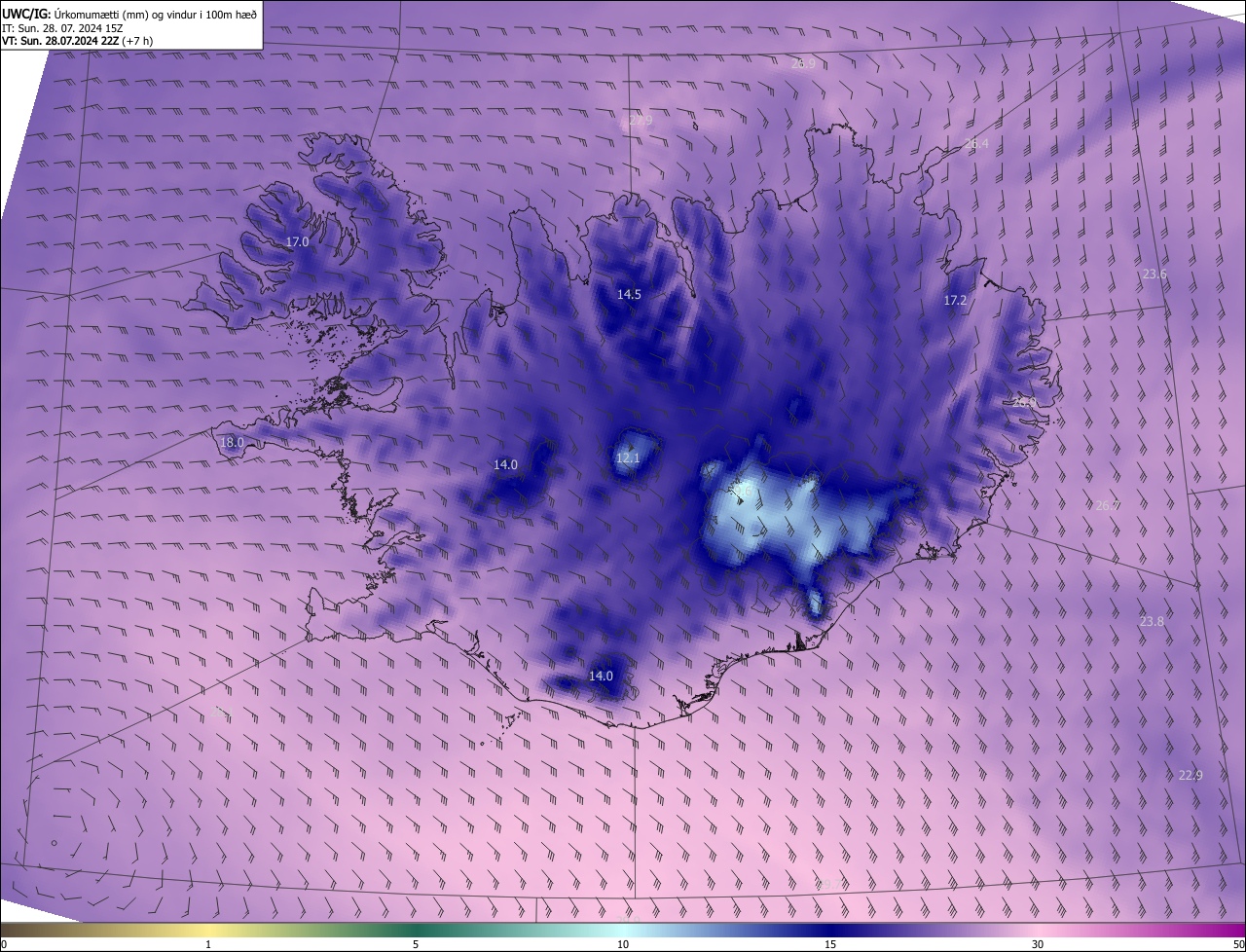Viewport: 1246px width, 952px height.
Task: Click the 22.9 value near the right edge
Action: [1191, 775]
